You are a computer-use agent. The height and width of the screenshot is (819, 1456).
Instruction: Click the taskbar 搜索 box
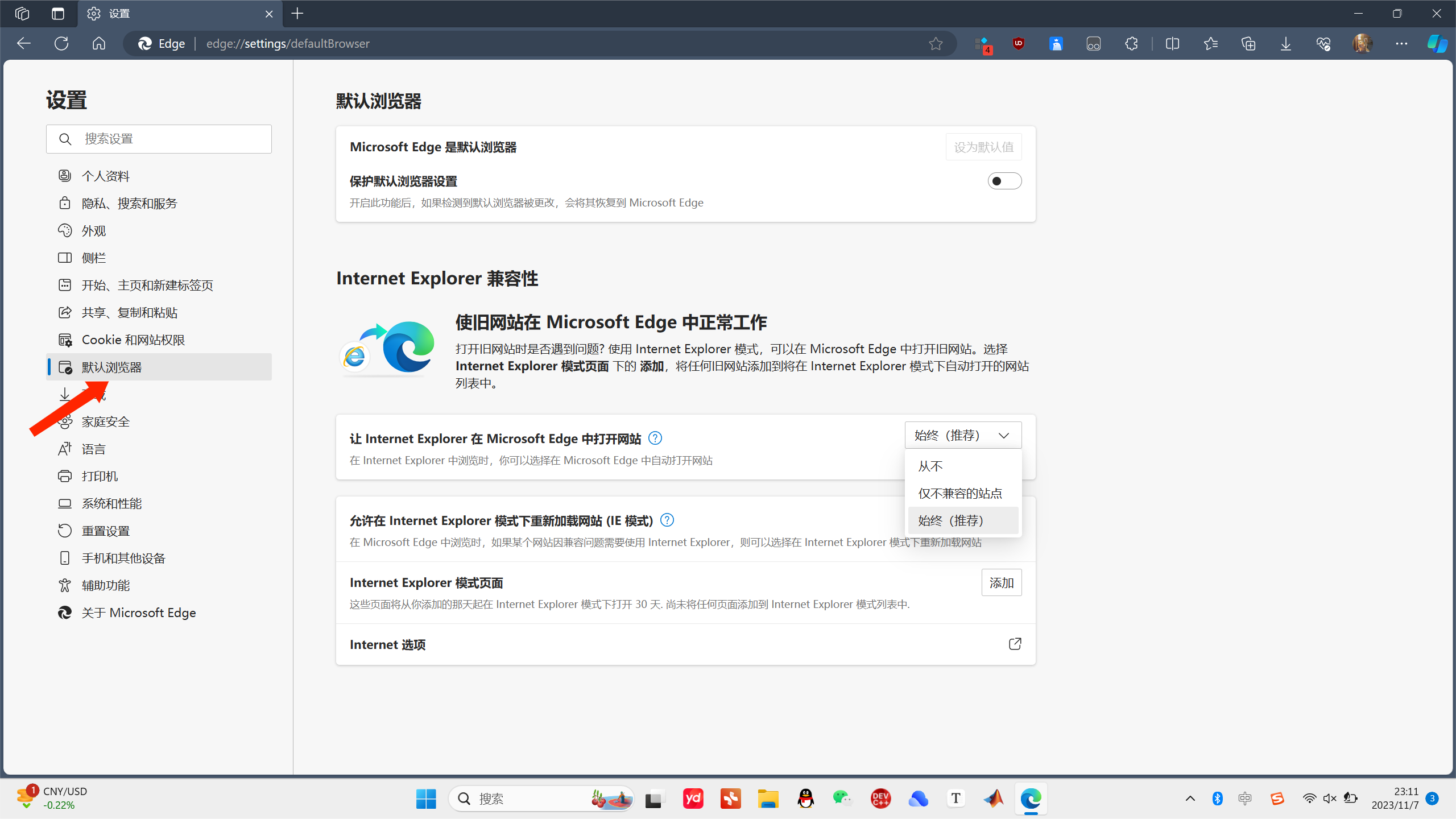tap(541, 799)
